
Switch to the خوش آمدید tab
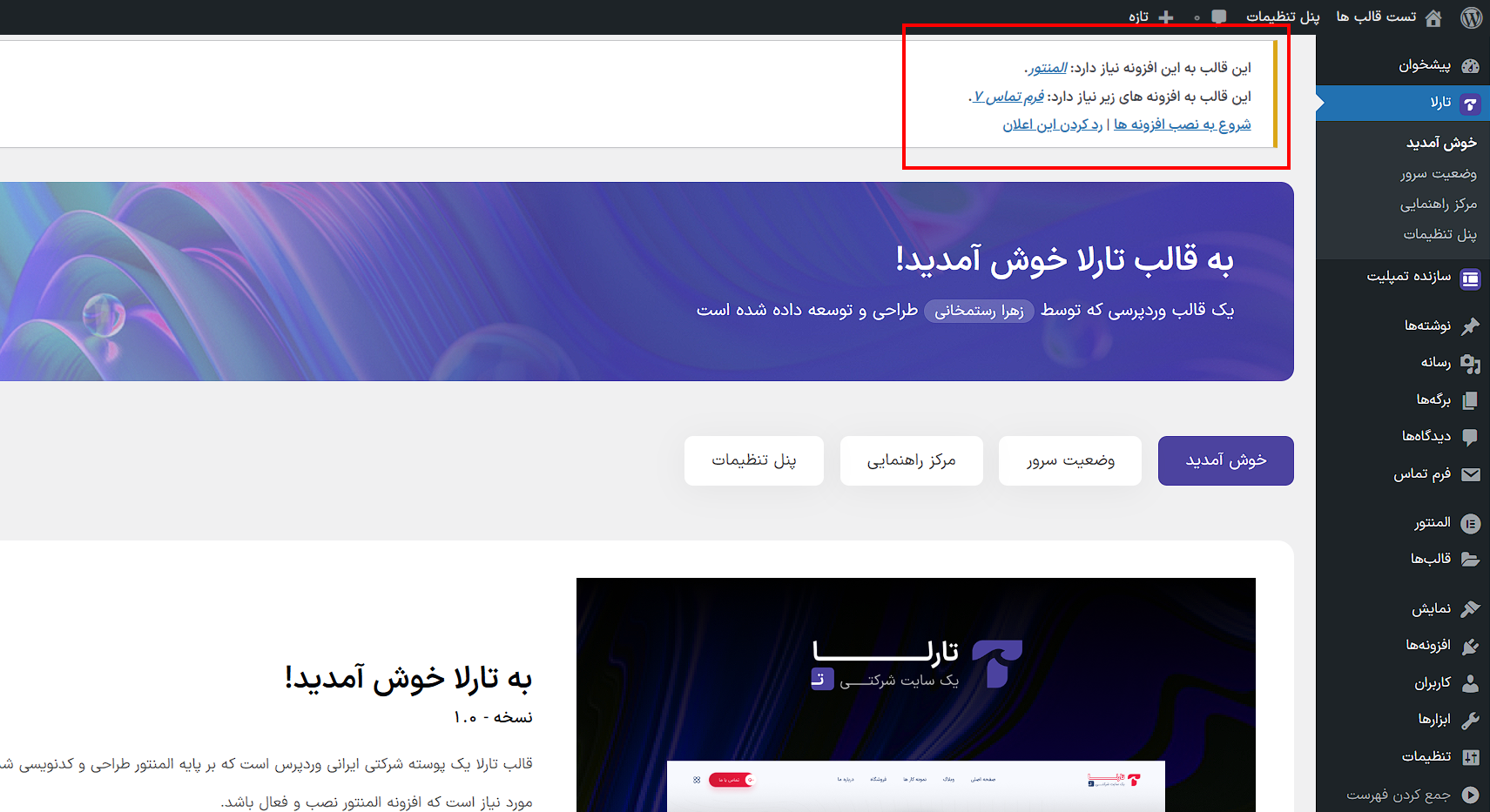pos(1225,460)
